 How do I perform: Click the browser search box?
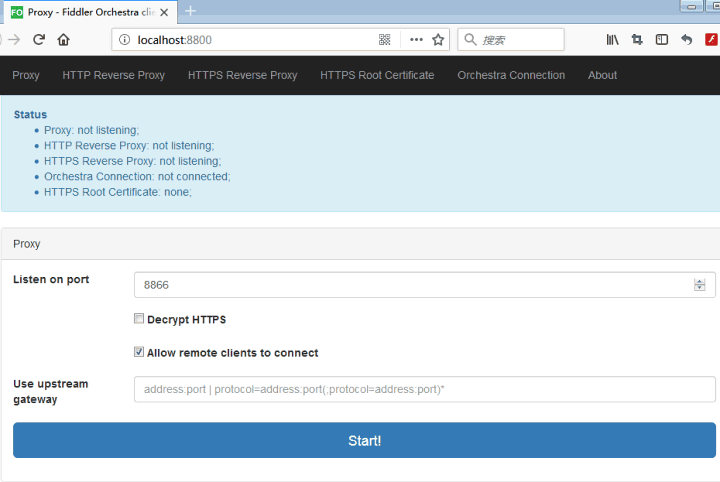511,39
